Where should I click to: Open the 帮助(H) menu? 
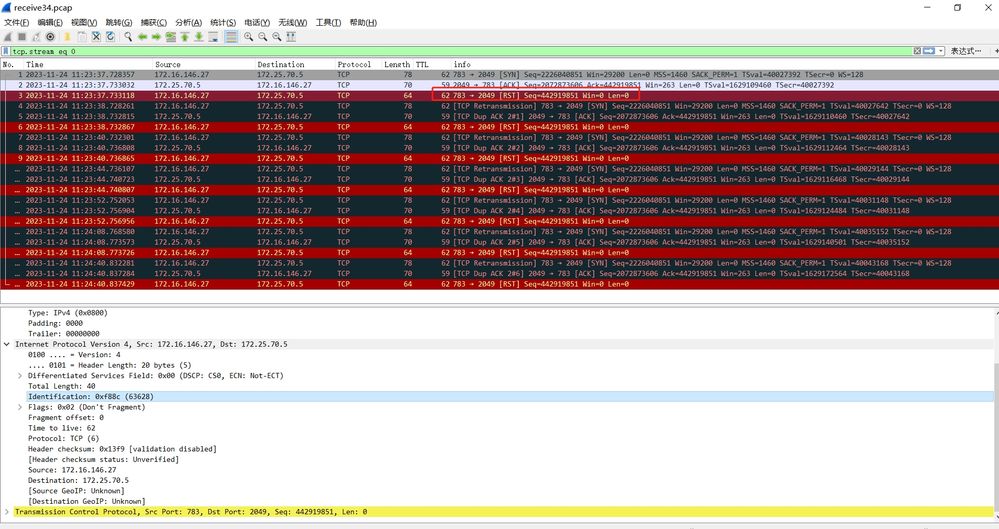(363, 22)
